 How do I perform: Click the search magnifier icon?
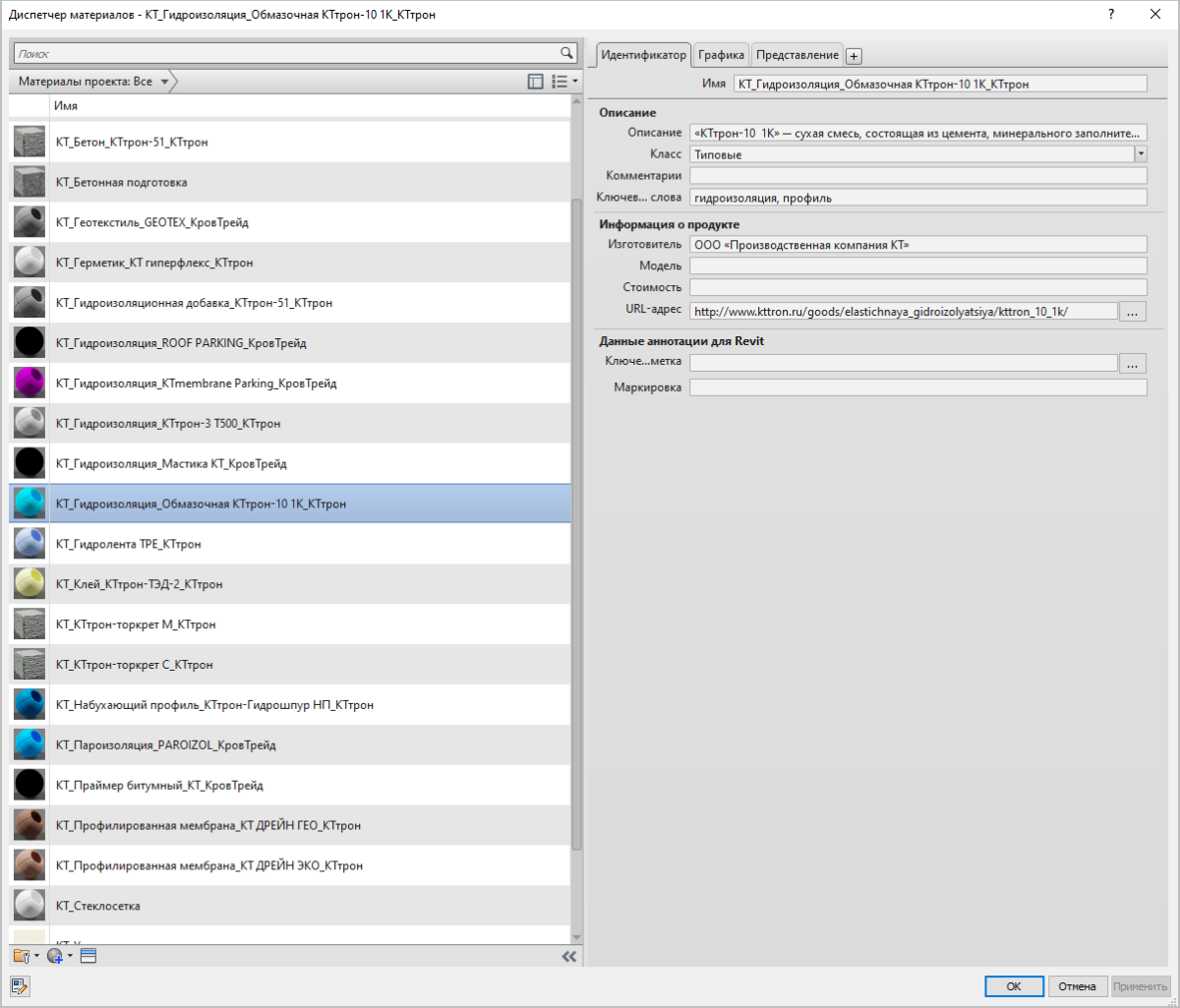[x=566, y=53]
